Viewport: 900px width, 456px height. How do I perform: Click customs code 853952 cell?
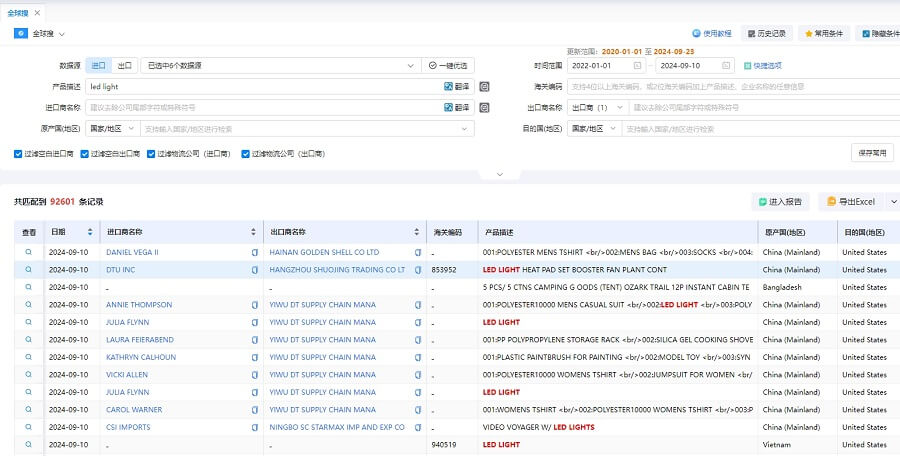[444, 269]
